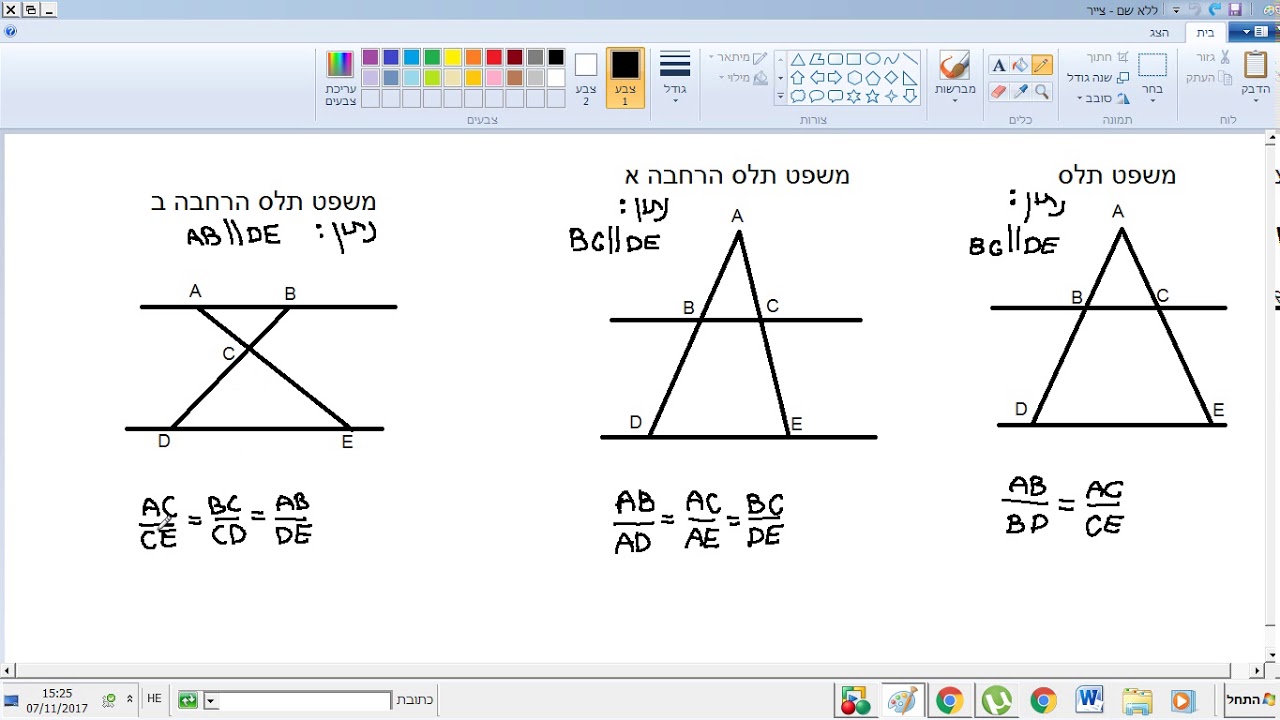The image size is (1280, 720).
Task: Choose the Four-point star shape
Action: (x=891, y=96)
